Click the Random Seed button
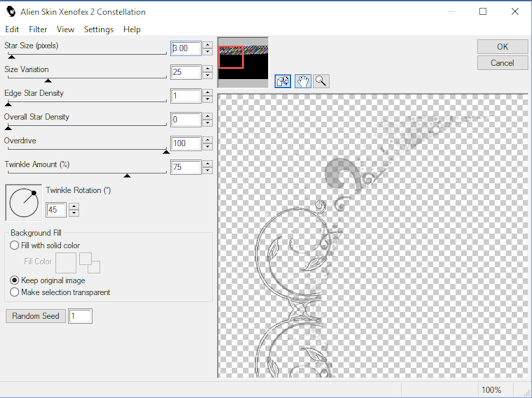The width and height of the screenshot is (532, 398). (36, 316)
